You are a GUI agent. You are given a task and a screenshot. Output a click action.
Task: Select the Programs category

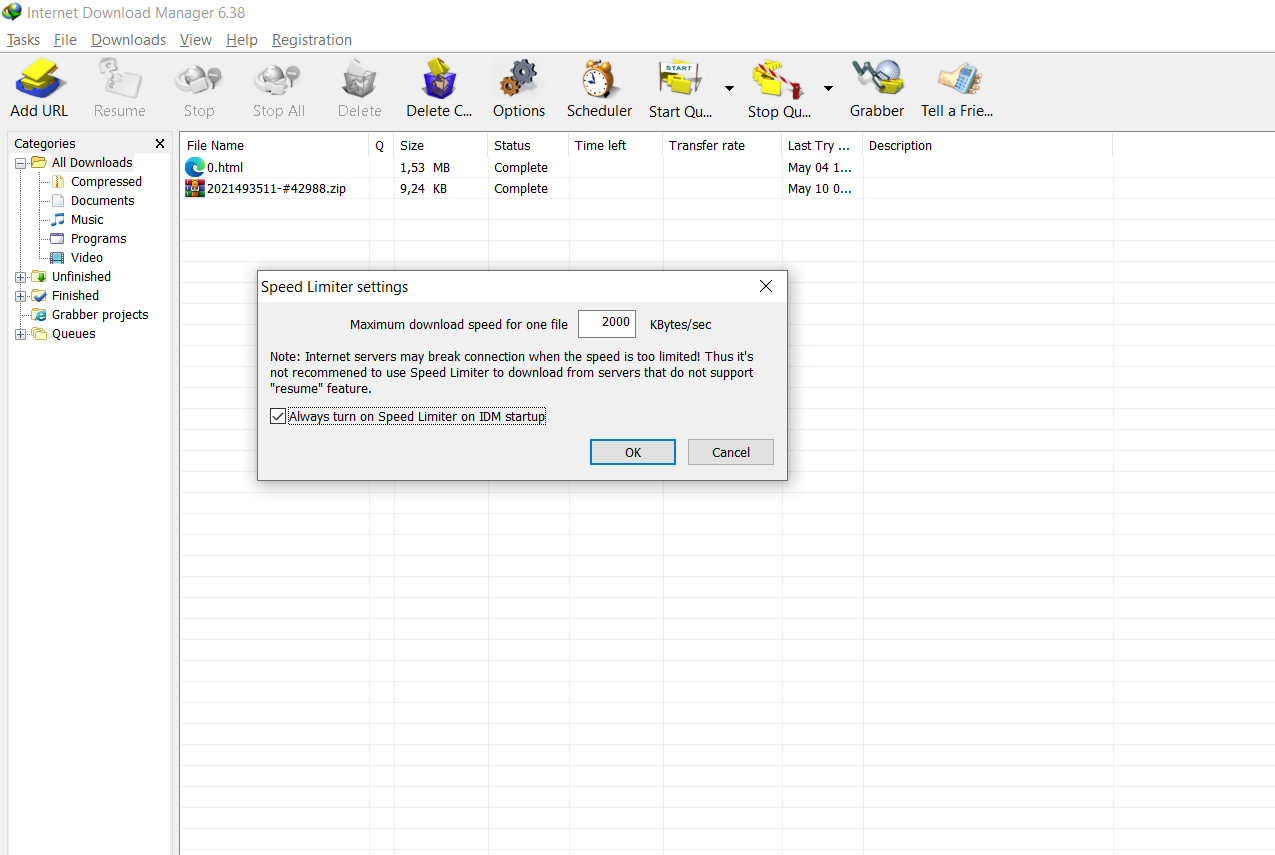tap(98, 239)
